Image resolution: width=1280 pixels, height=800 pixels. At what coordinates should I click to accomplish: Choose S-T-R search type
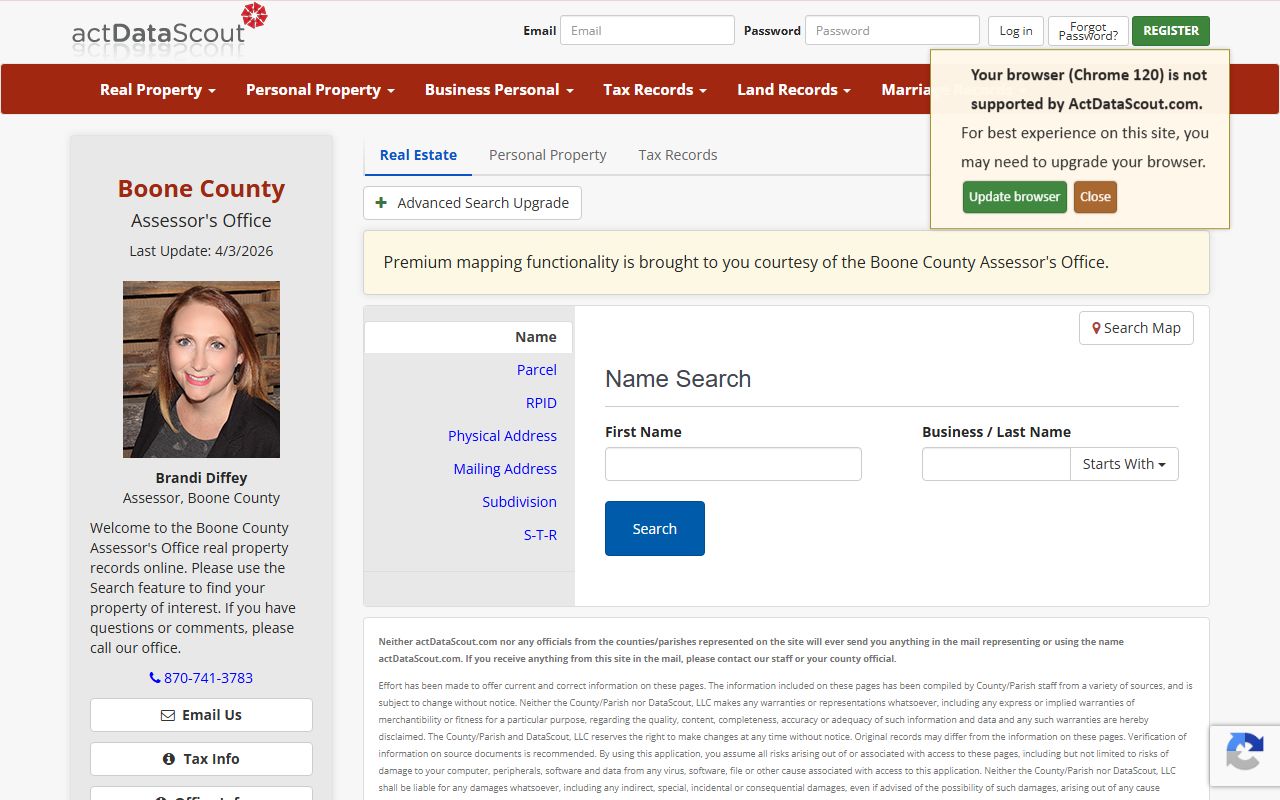(540, 535)
